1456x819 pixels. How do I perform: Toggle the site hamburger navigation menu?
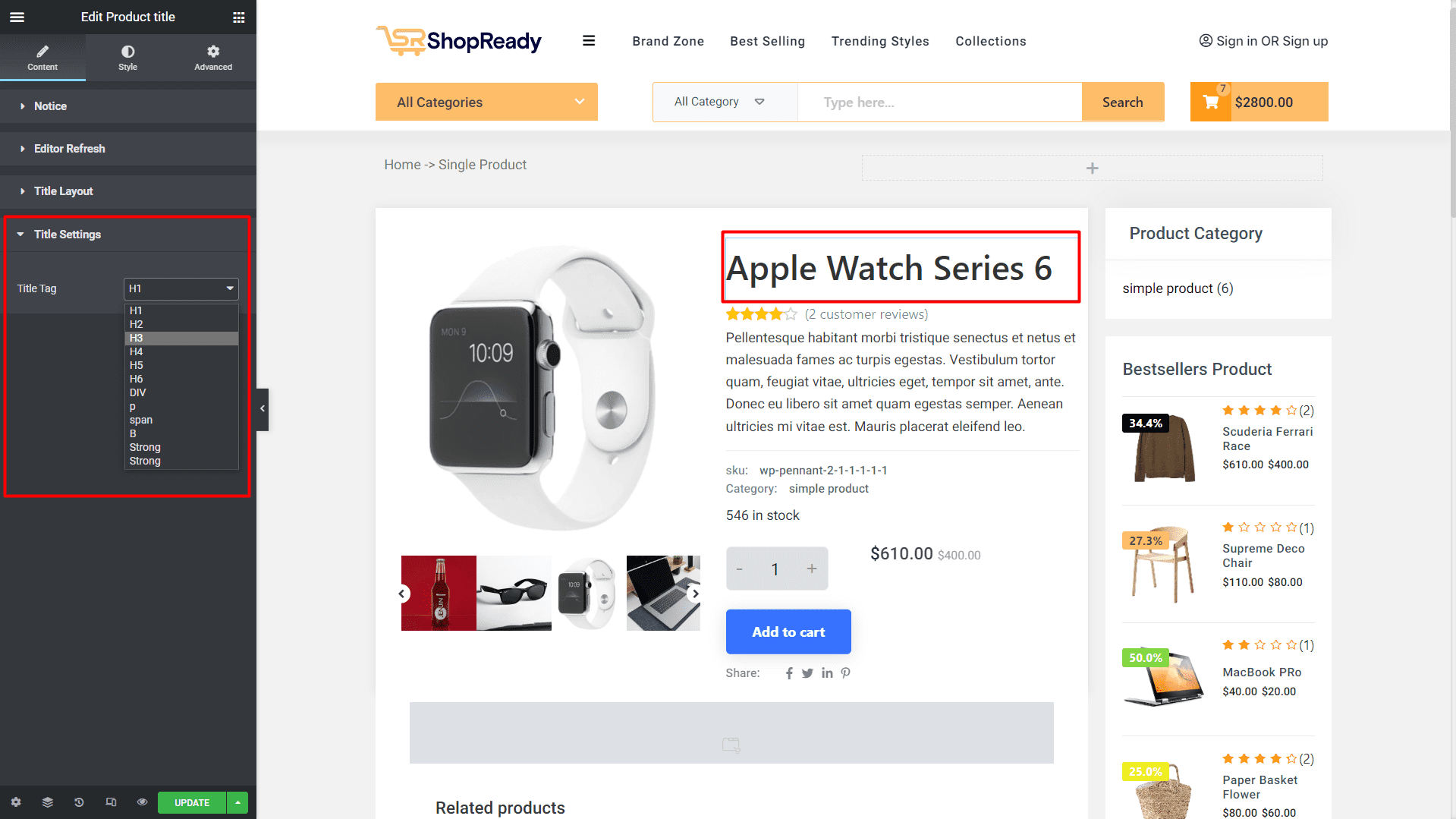pyautogui.click(x=589, y=41)
